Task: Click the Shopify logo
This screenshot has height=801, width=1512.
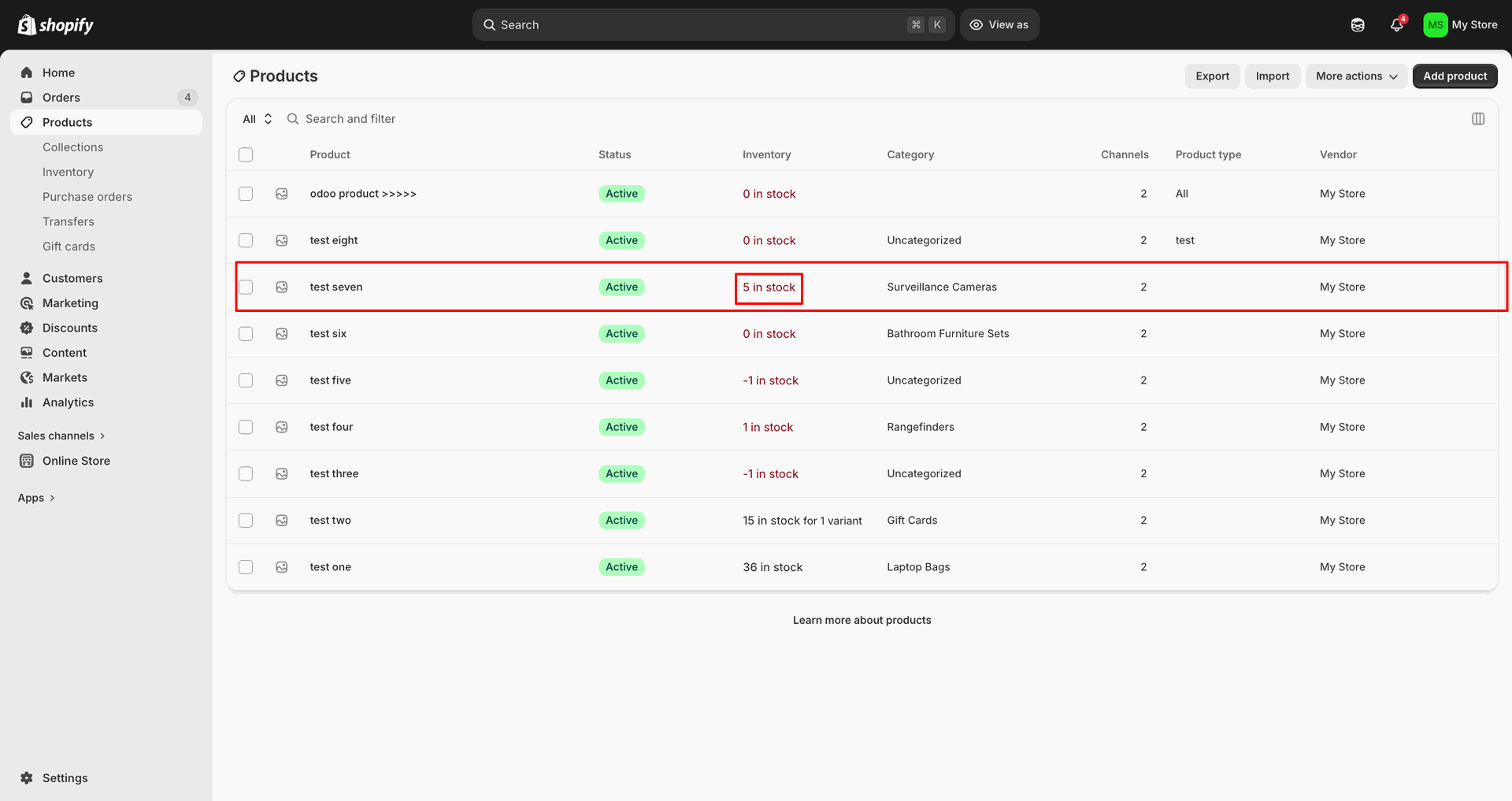Action: point(55,25)
